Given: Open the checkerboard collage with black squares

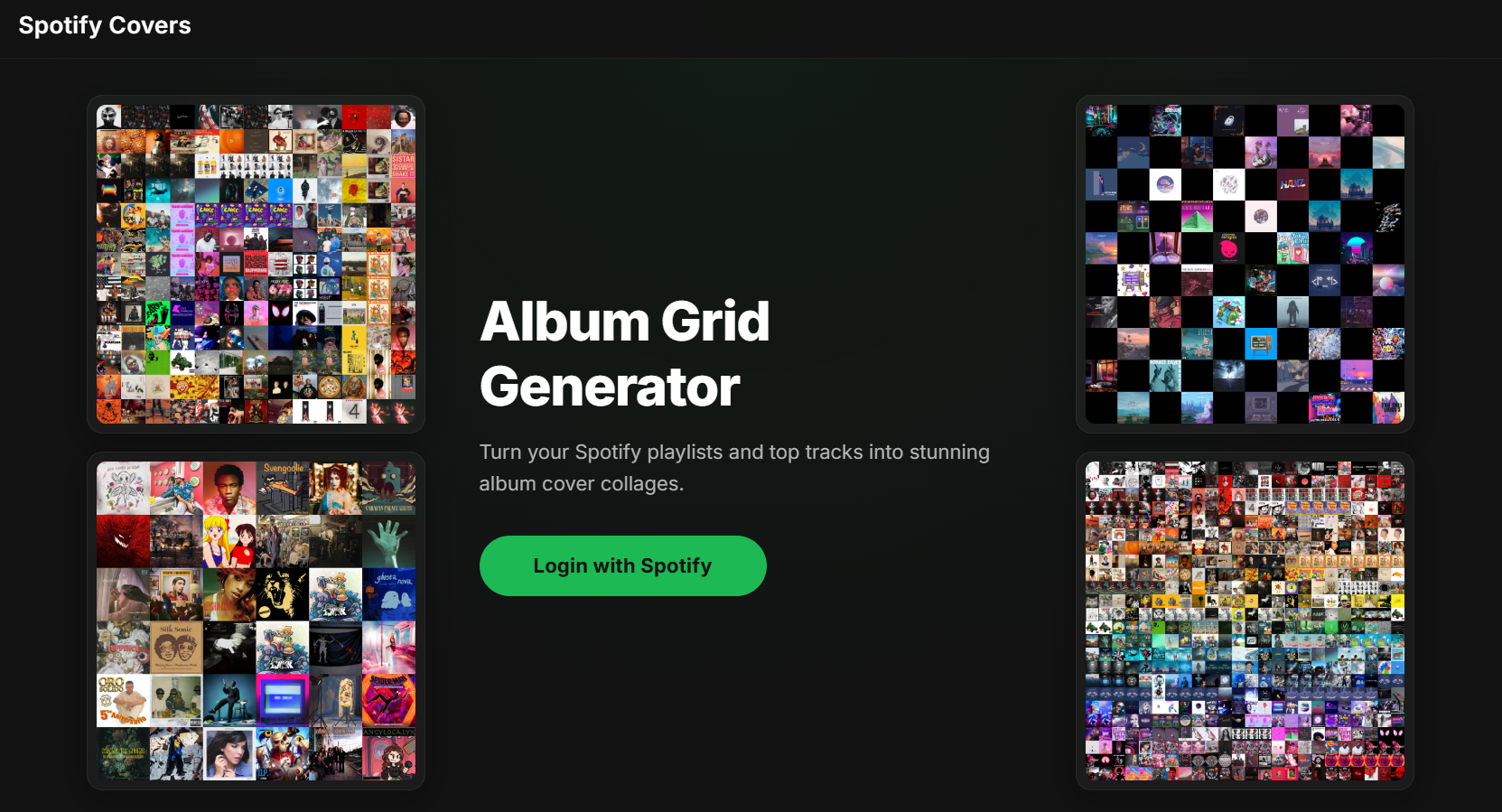Looking at the screenshot, I should 1245,264.
